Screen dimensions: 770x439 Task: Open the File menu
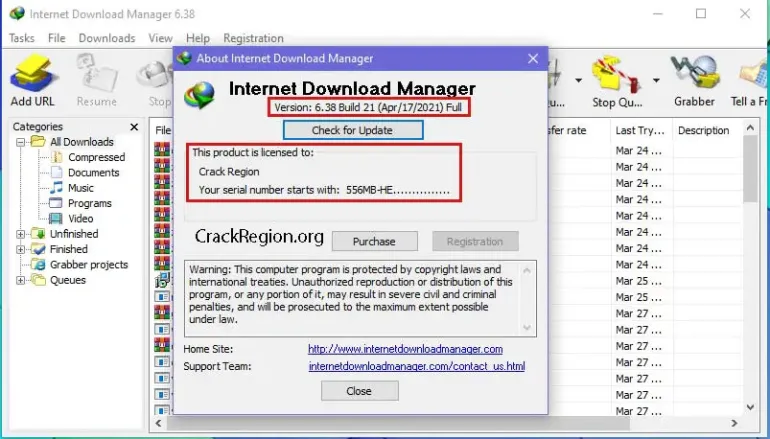[56, 38]
